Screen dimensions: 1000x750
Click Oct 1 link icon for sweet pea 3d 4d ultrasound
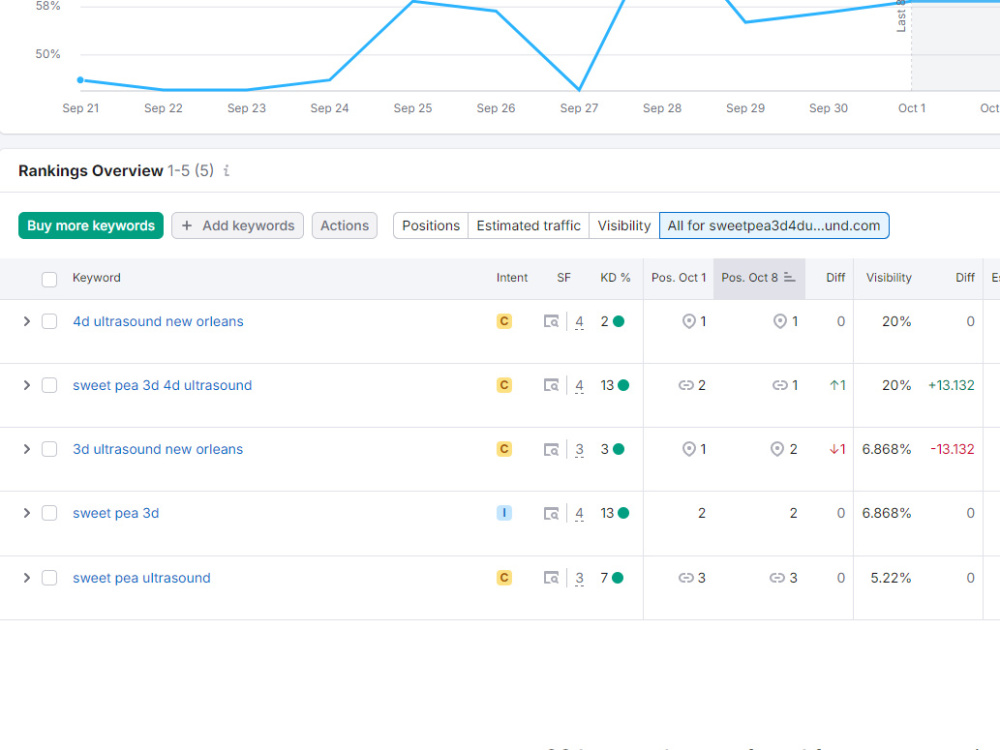tap(686, 385)
